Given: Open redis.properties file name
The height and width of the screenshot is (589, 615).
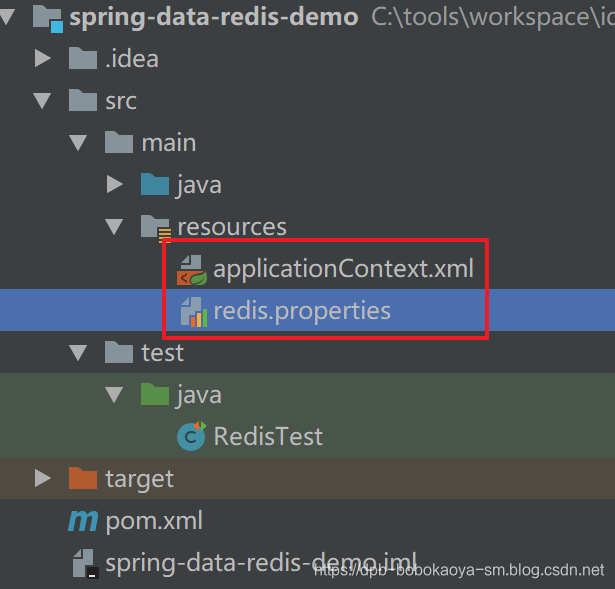Looking at the screenshot, I should tap(302, 311).
